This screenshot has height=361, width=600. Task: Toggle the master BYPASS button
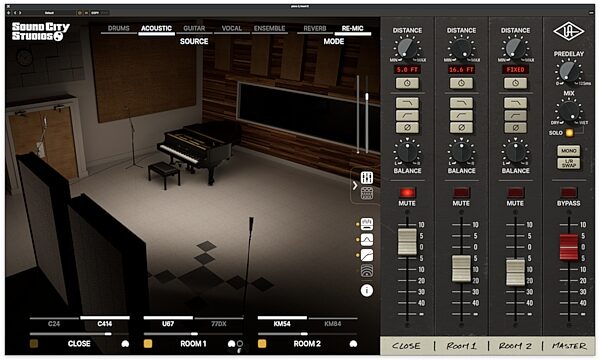(x=568, y=192)
